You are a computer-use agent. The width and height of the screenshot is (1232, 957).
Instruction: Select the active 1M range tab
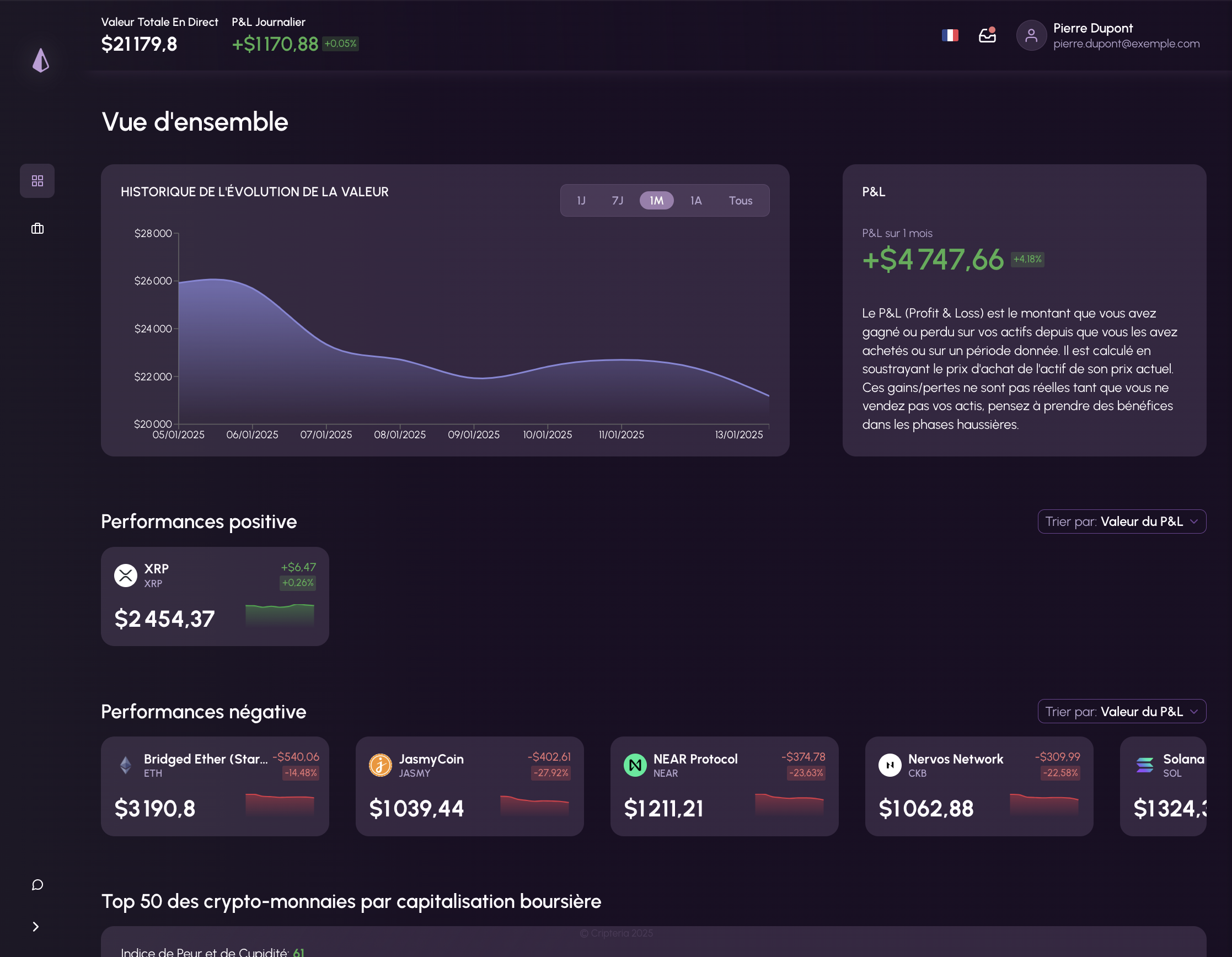click(656, 201)
